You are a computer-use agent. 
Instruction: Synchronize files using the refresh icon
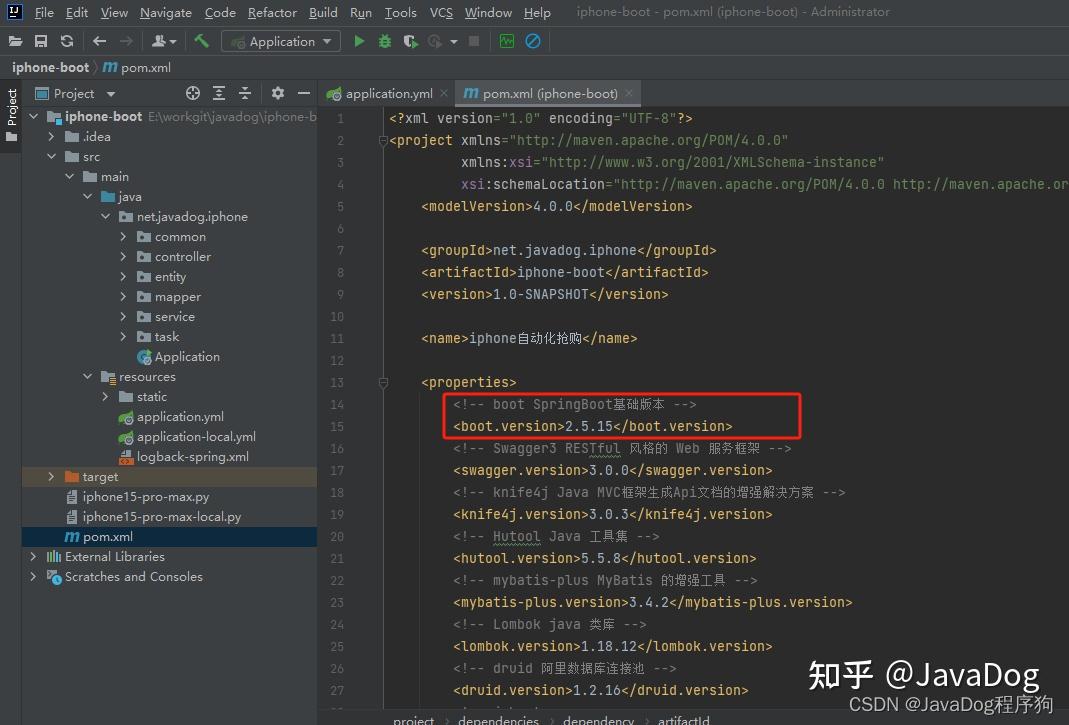67,41
